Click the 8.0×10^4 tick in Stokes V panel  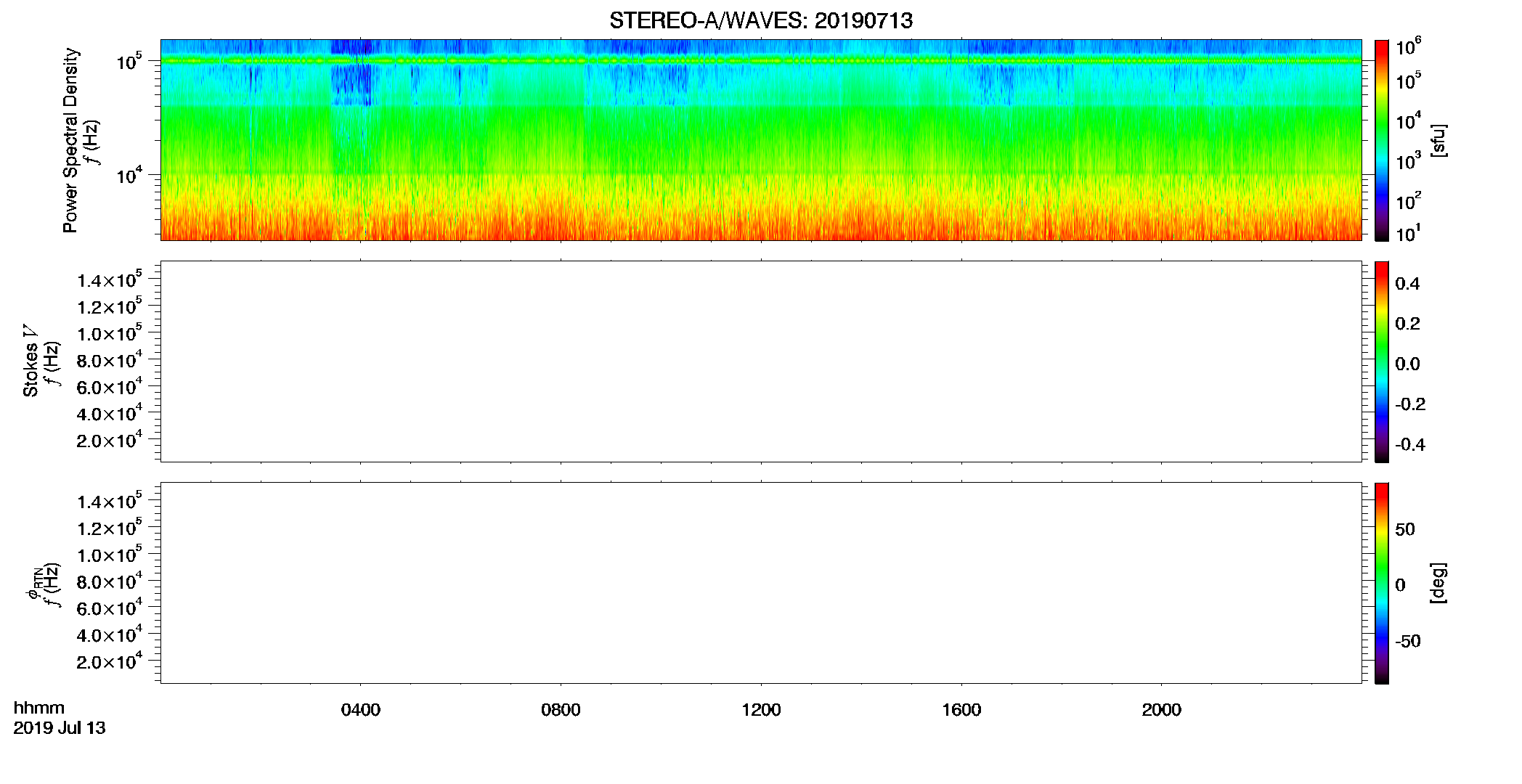pyautogui.click(x=110, y=360)
